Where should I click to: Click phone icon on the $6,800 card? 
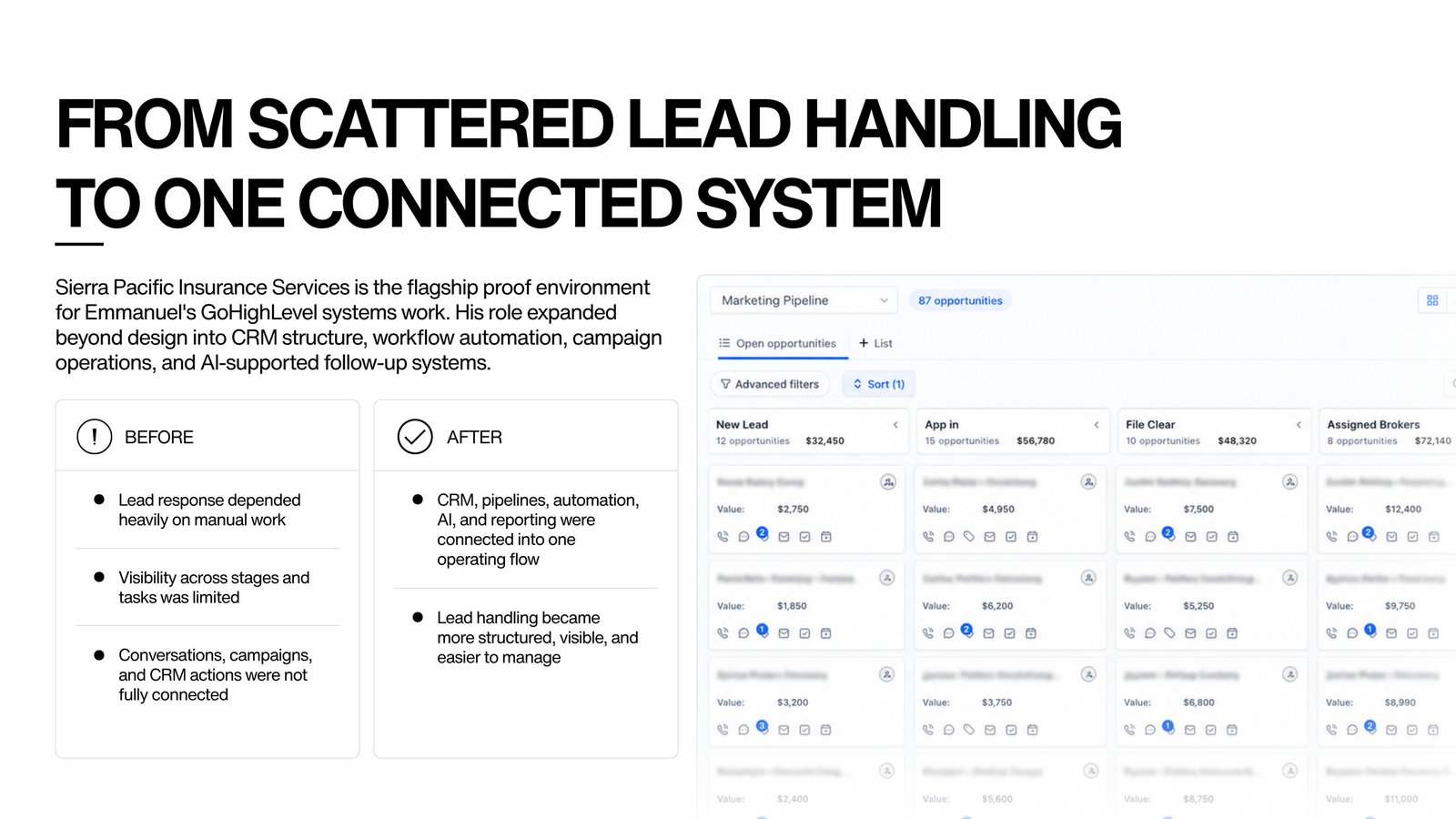pyautogui.click(x=1129, y=730)
